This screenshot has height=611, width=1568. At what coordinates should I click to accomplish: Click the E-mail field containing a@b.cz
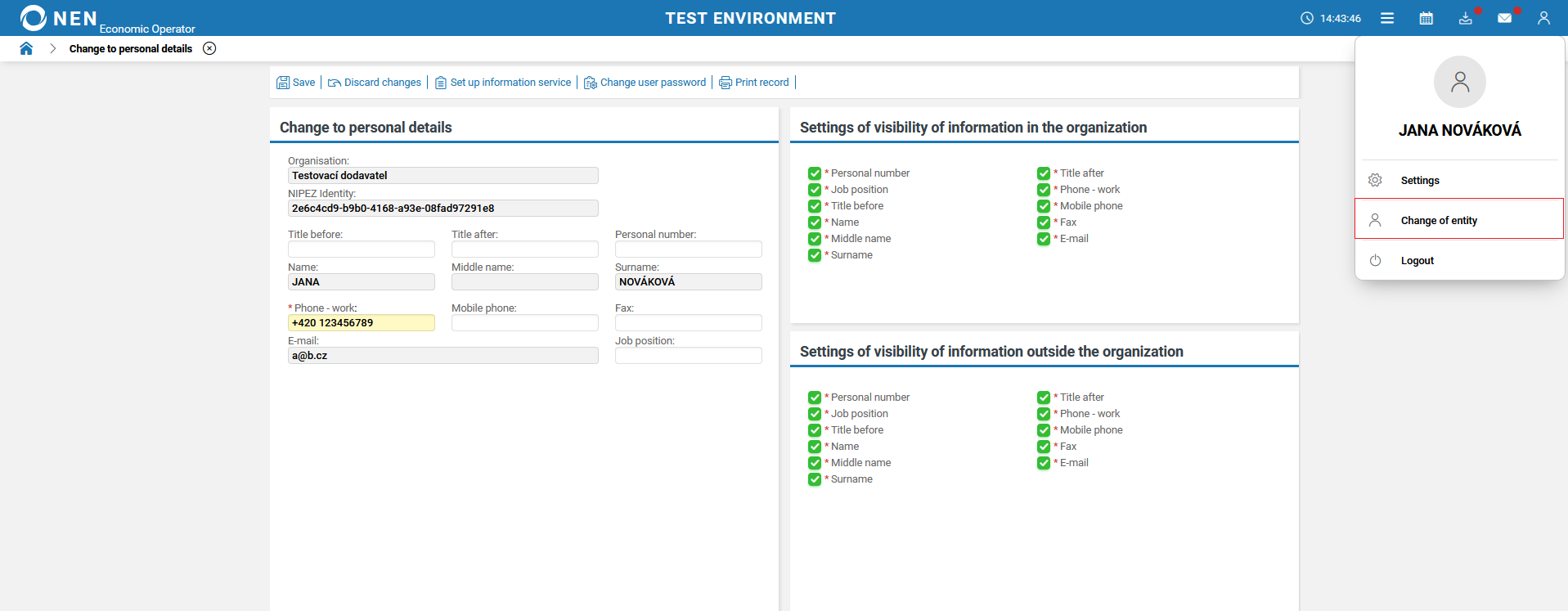[443, 355]
